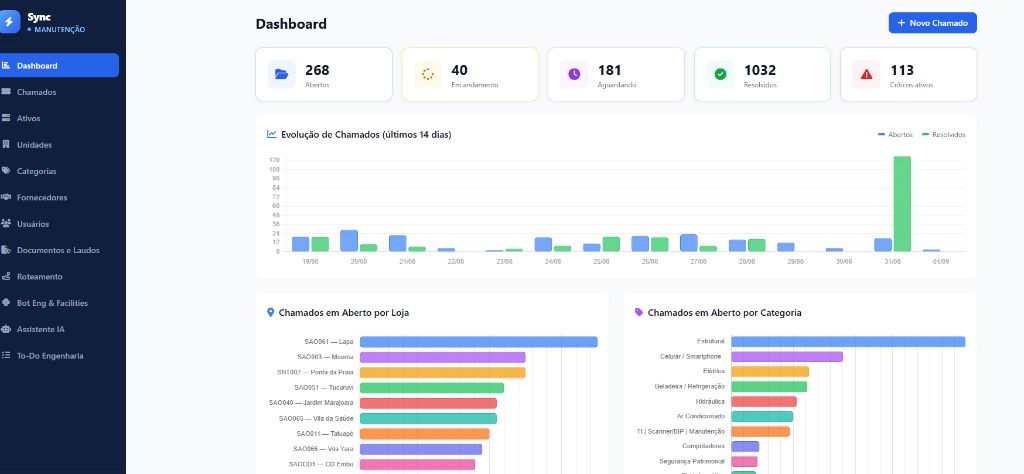Click the purple Celular / Smartphone bar
The height and width of the screenshot is (474, 1024).
787,356
